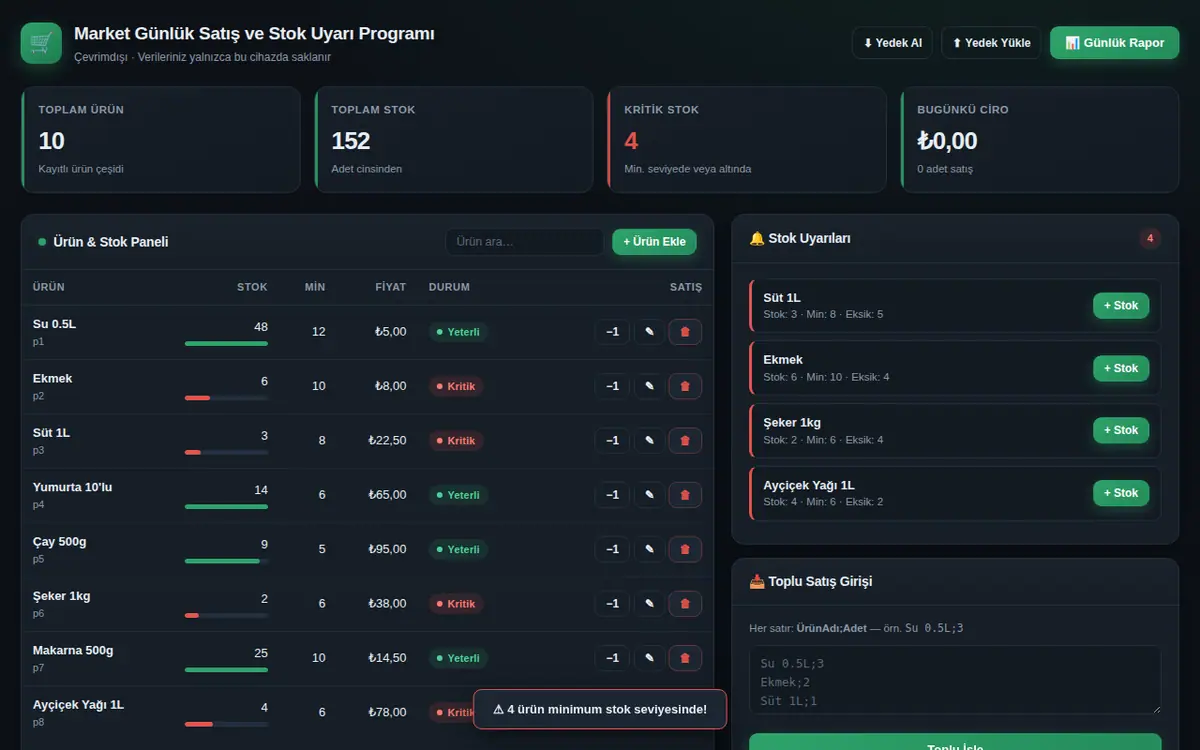Focus the Ürün ara search field

click(524, 242)
